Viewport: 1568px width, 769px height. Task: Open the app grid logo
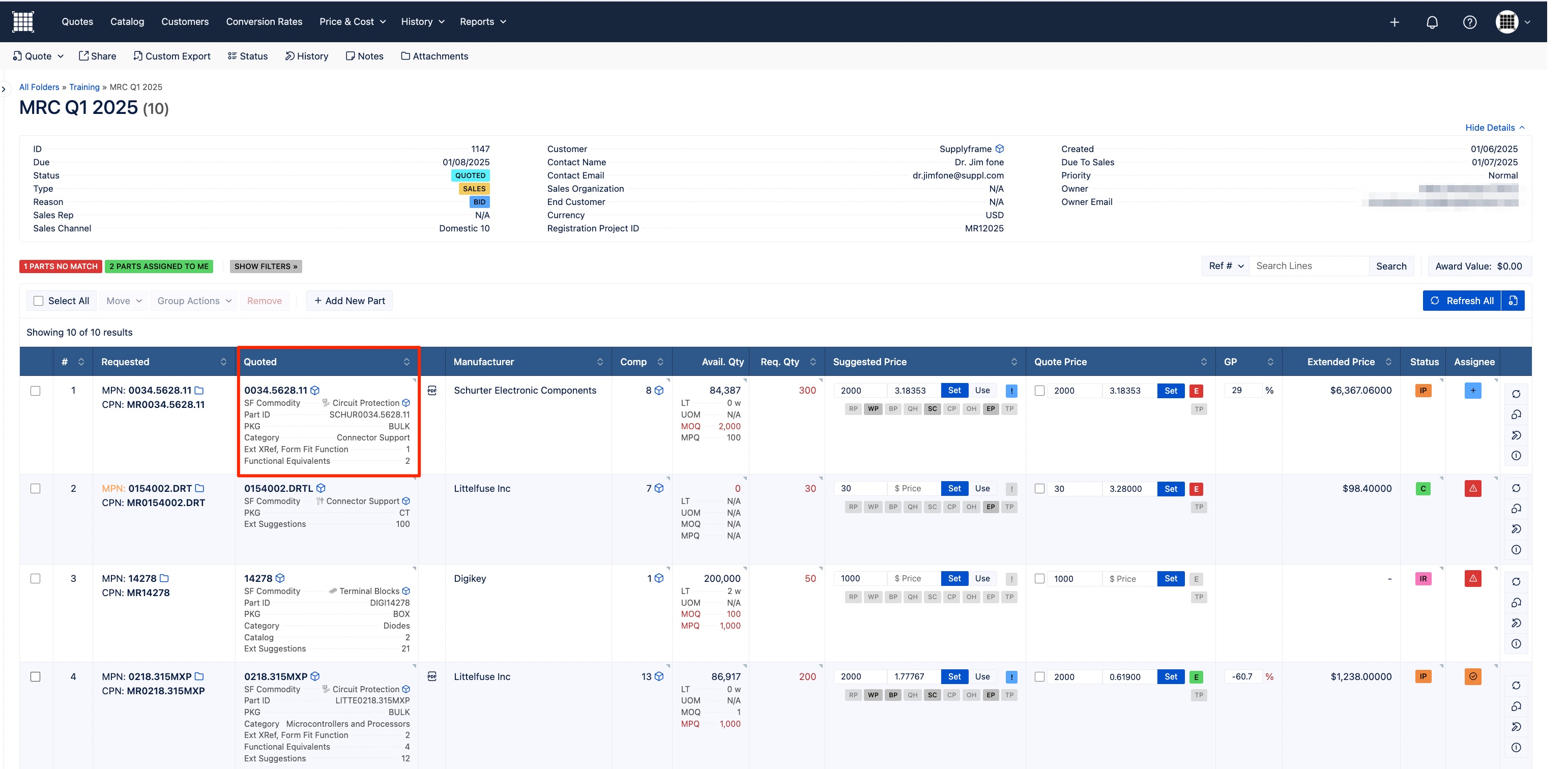[23, 21]
